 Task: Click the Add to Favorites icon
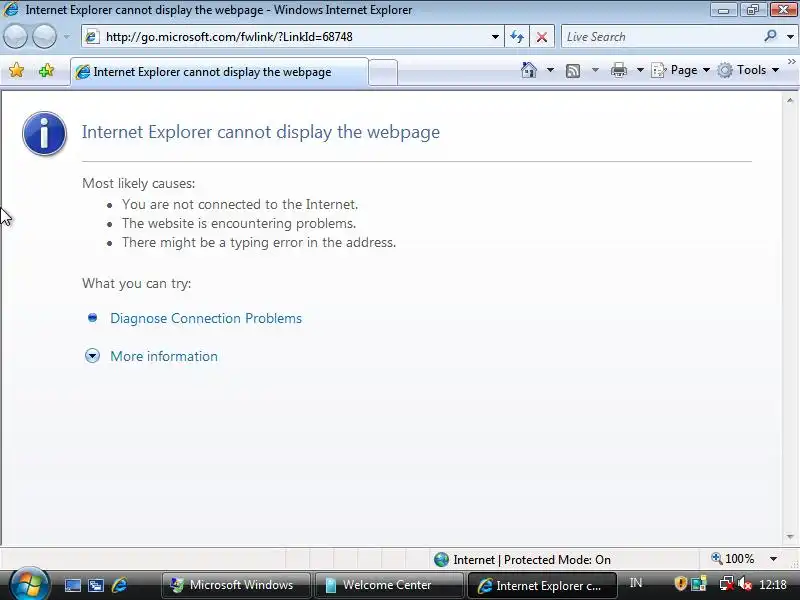tap(46, 70)
